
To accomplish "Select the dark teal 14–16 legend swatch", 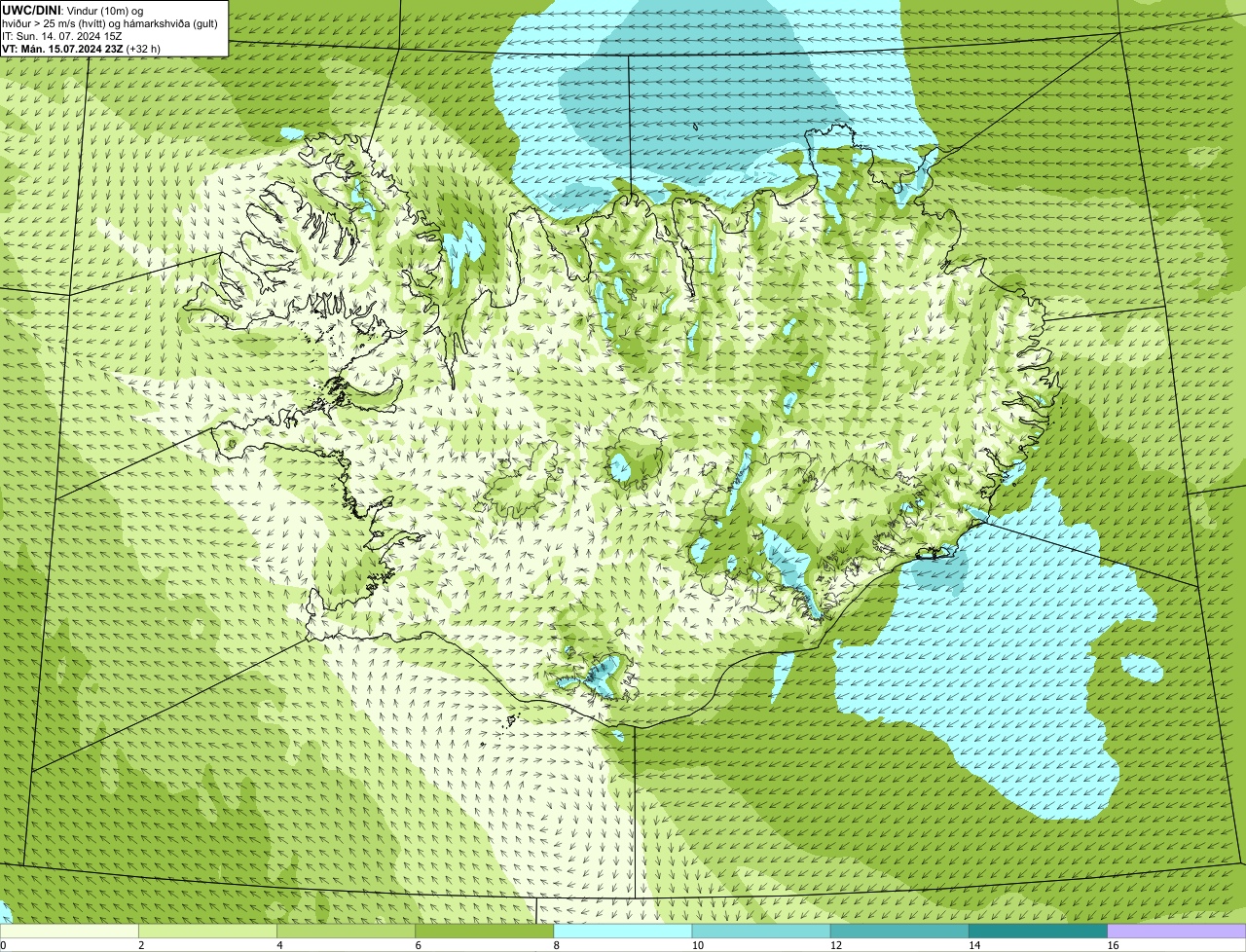I will pyautogui.click(x=1039, y=932).
